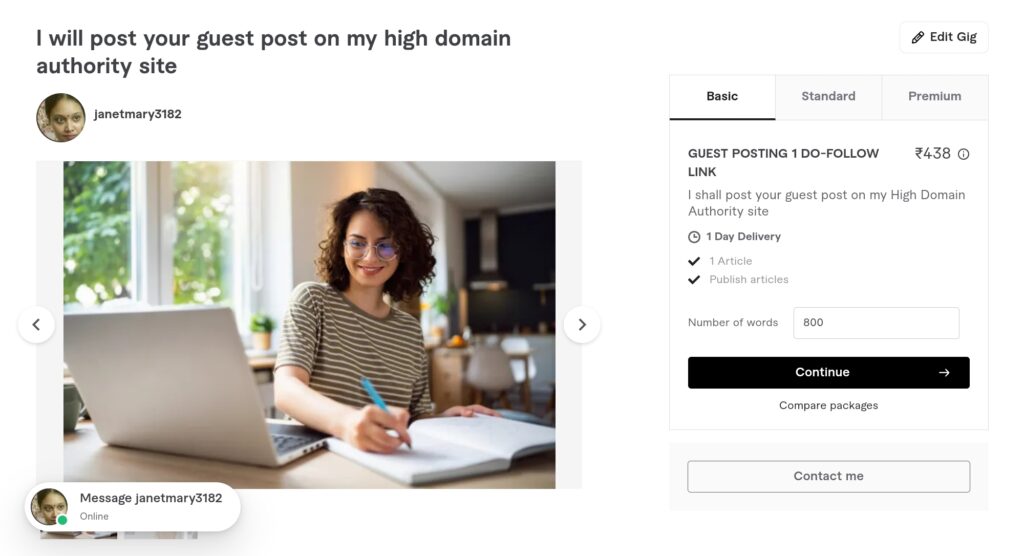Advance to the next gallery image using the right arrow

582,325
